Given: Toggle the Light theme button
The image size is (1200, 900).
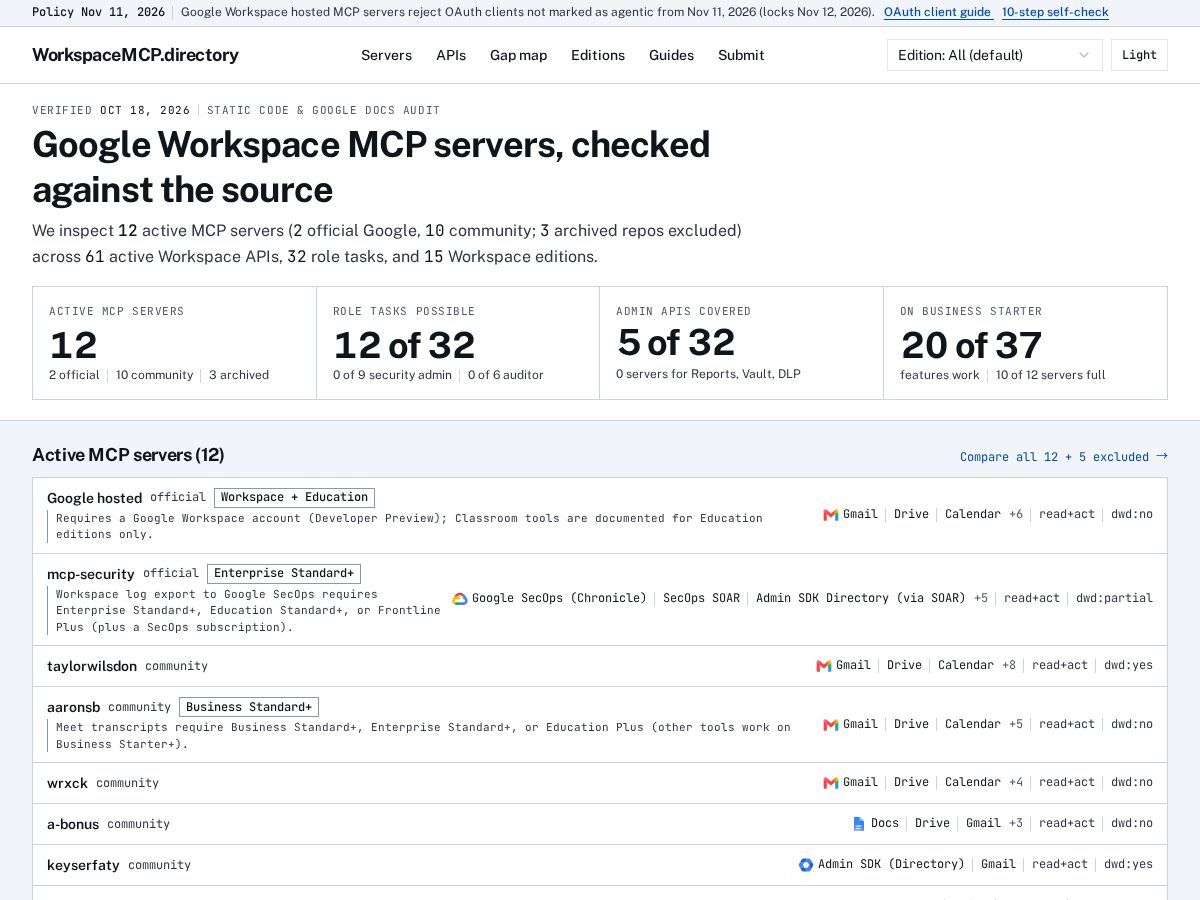Looking at the screenshot, I should click(1139, 55).
